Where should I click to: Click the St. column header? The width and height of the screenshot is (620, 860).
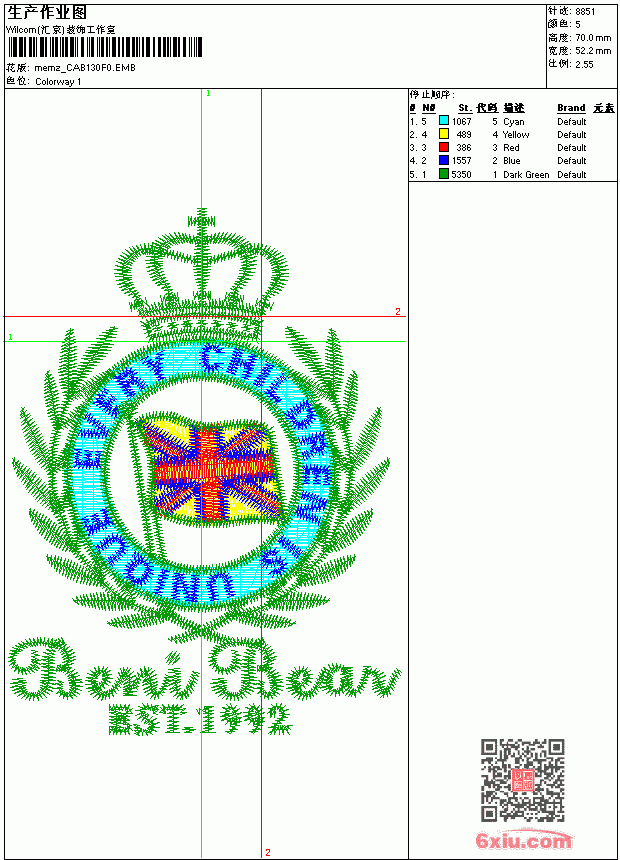point(465,108)
